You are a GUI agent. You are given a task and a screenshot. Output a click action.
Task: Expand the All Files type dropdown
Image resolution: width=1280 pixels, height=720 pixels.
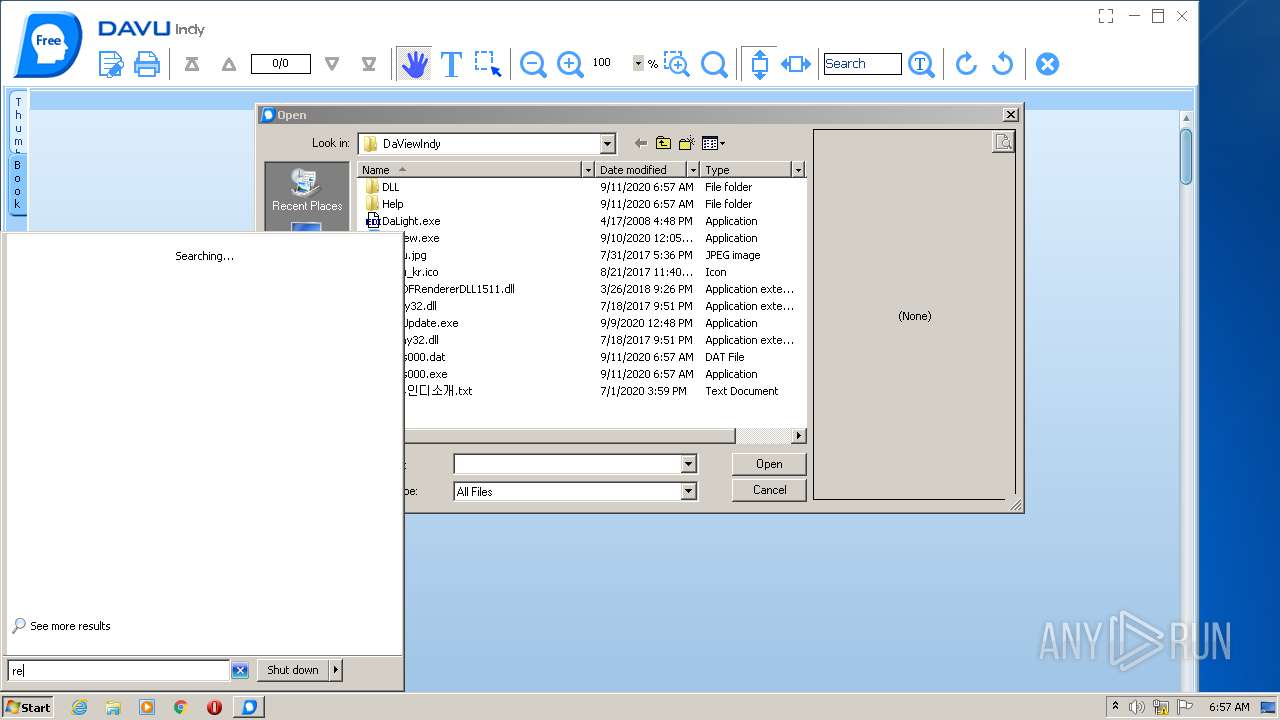click(x=688, y=491)
